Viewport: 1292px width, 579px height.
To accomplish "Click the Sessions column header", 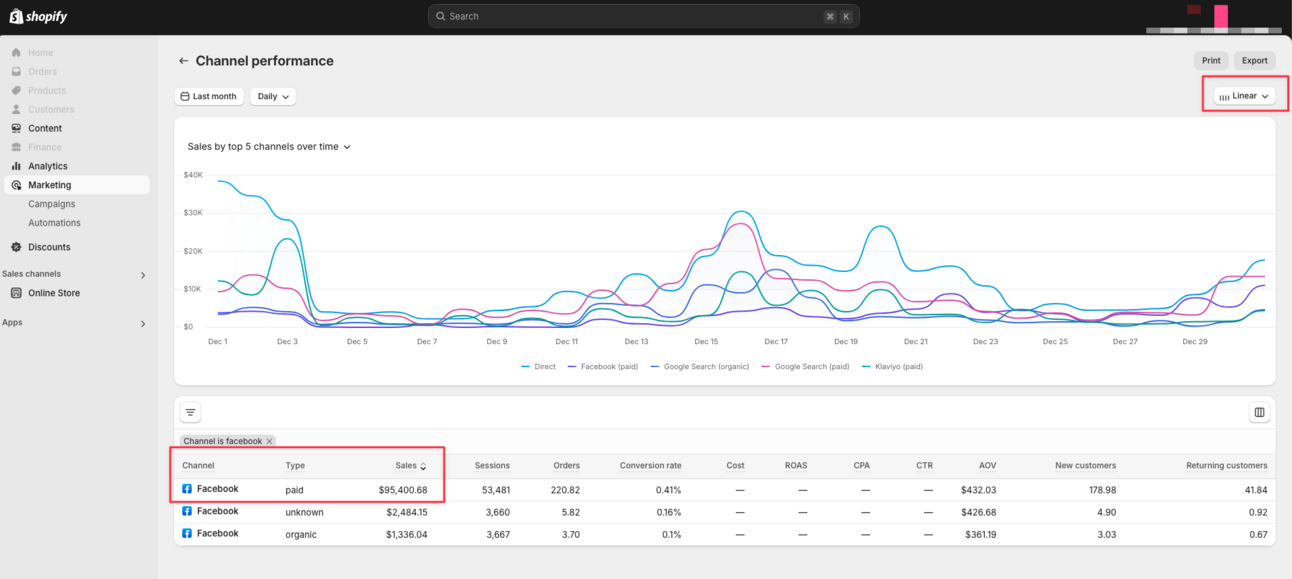I will (492, 465).
